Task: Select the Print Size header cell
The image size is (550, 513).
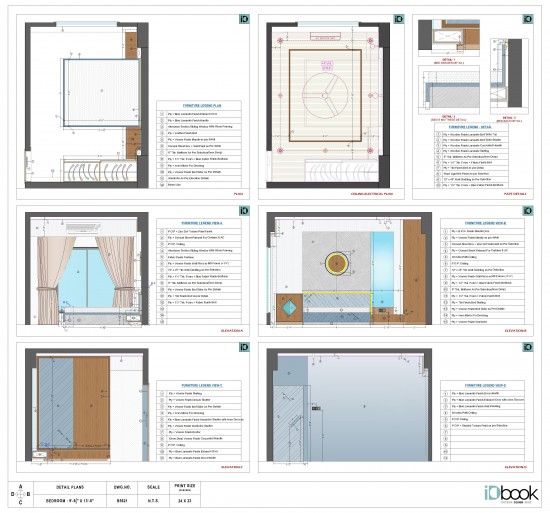Action: tap(185, 487)
